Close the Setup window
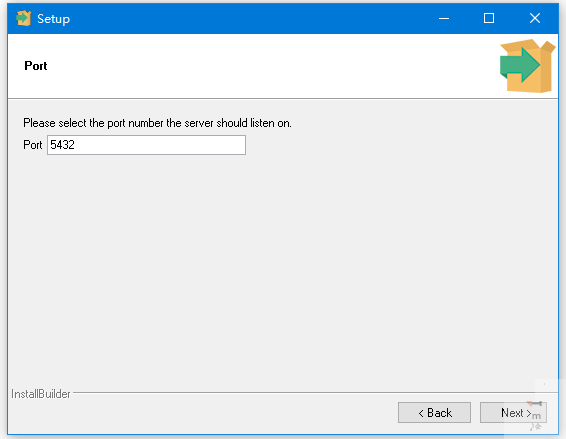 click(x=535, y=18)
